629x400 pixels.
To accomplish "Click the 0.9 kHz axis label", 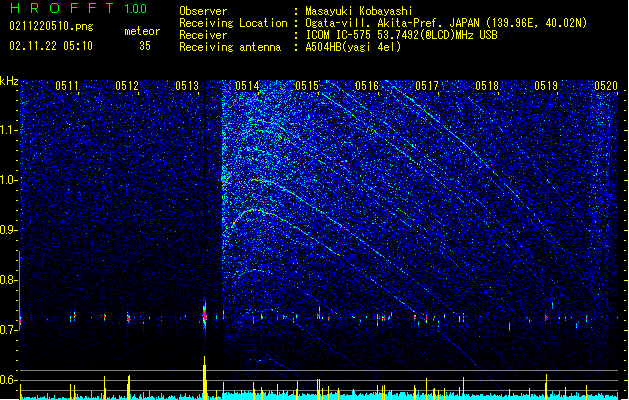I will pos(8,230).
